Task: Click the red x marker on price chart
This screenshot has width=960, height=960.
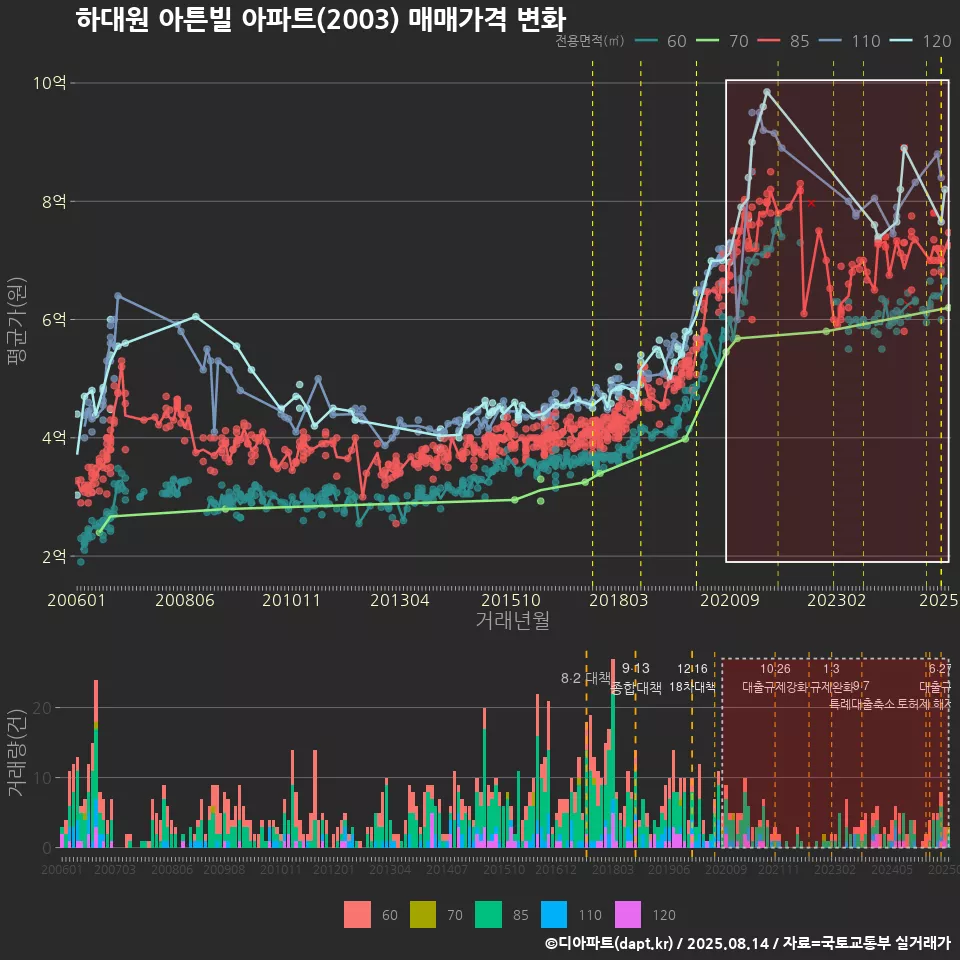Action: 811,203
